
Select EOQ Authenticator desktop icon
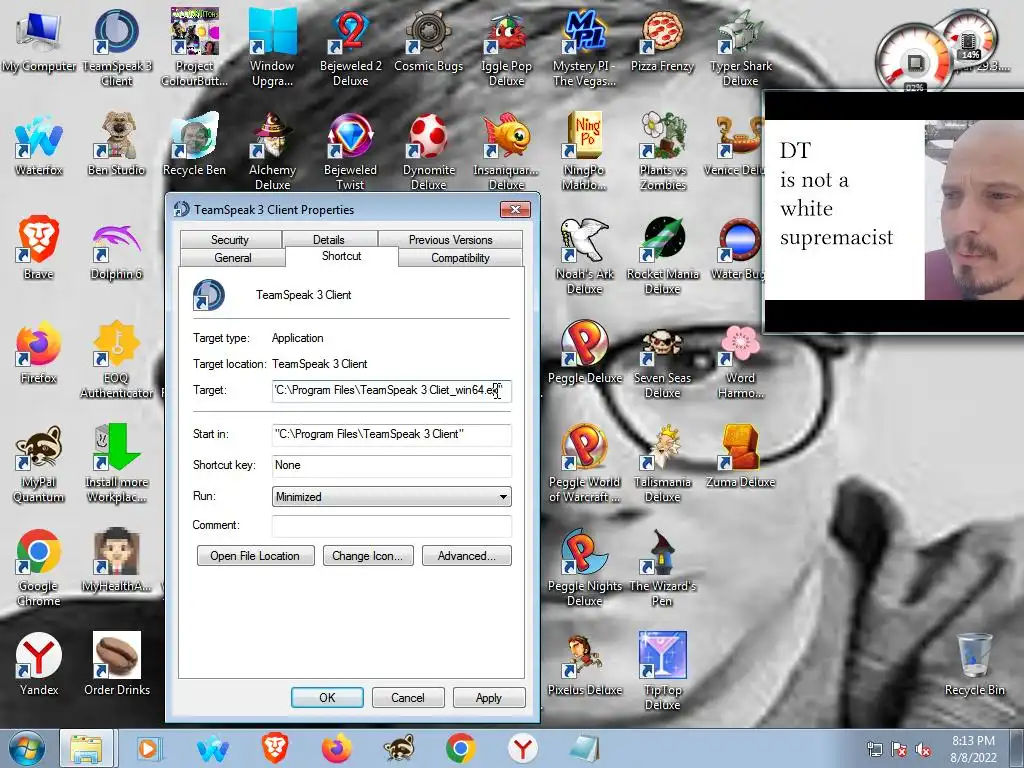tap(117, 359)
